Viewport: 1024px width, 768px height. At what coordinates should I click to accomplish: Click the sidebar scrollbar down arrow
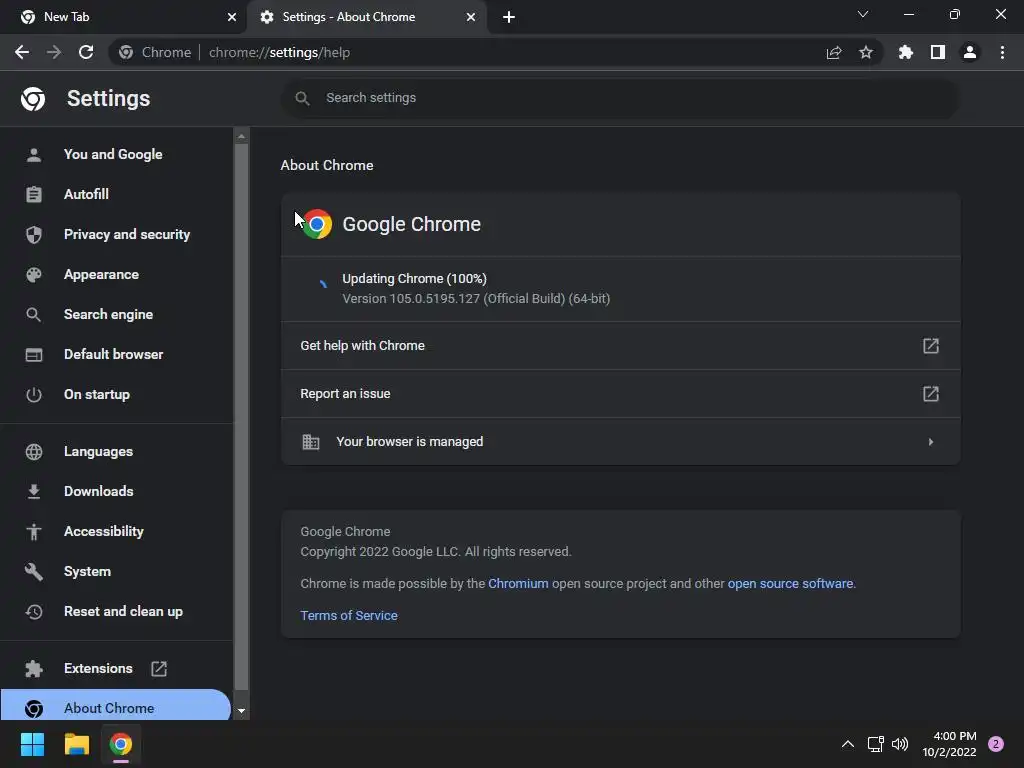pyautogui.click(x=241, y=711)
